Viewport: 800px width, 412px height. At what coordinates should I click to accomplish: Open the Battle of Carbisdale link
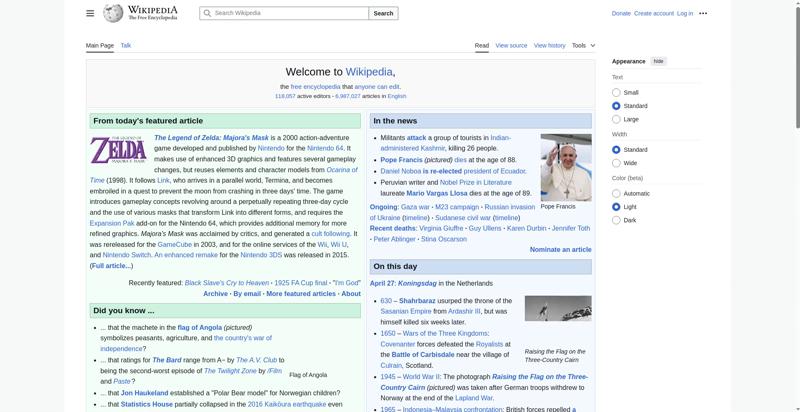423,355
